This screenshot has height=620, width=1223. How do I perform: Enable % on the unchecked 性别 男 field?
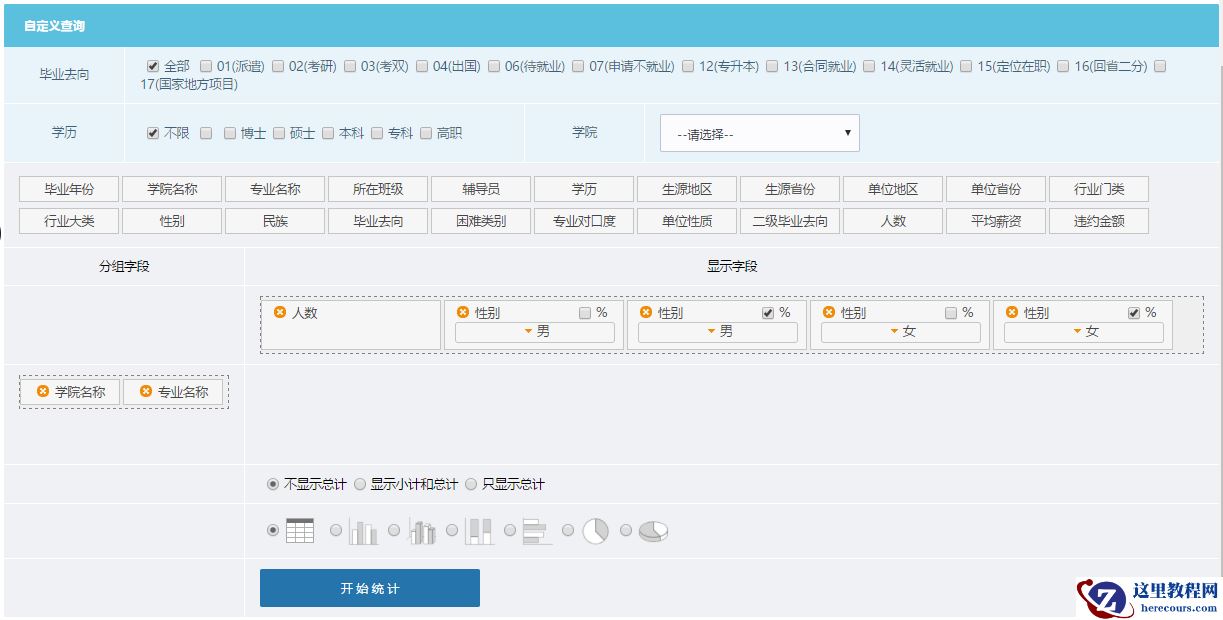click(585, 313)
